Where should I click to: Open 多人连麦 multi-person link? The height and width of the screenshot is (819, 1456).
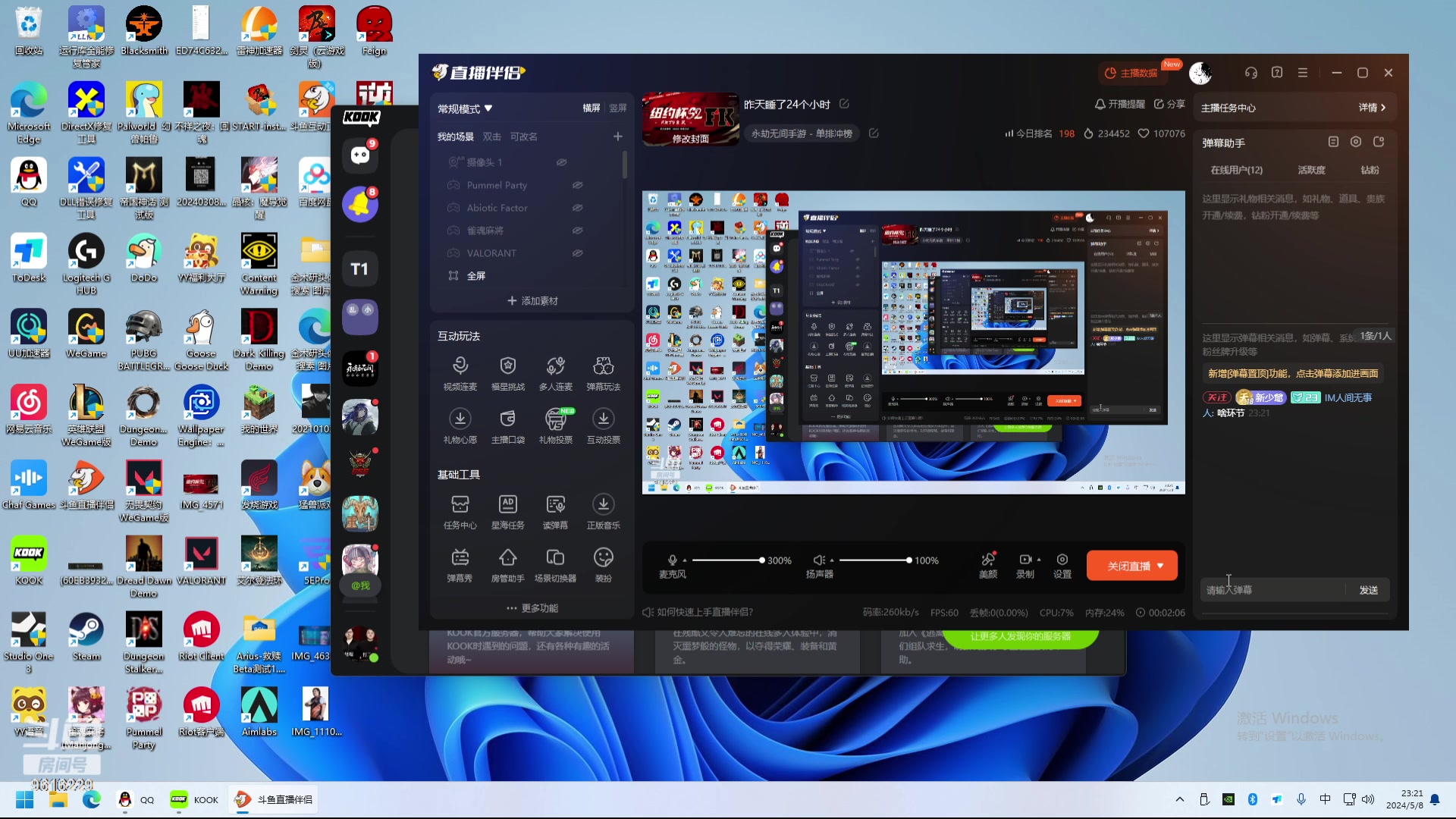click(x=556, y=374)
